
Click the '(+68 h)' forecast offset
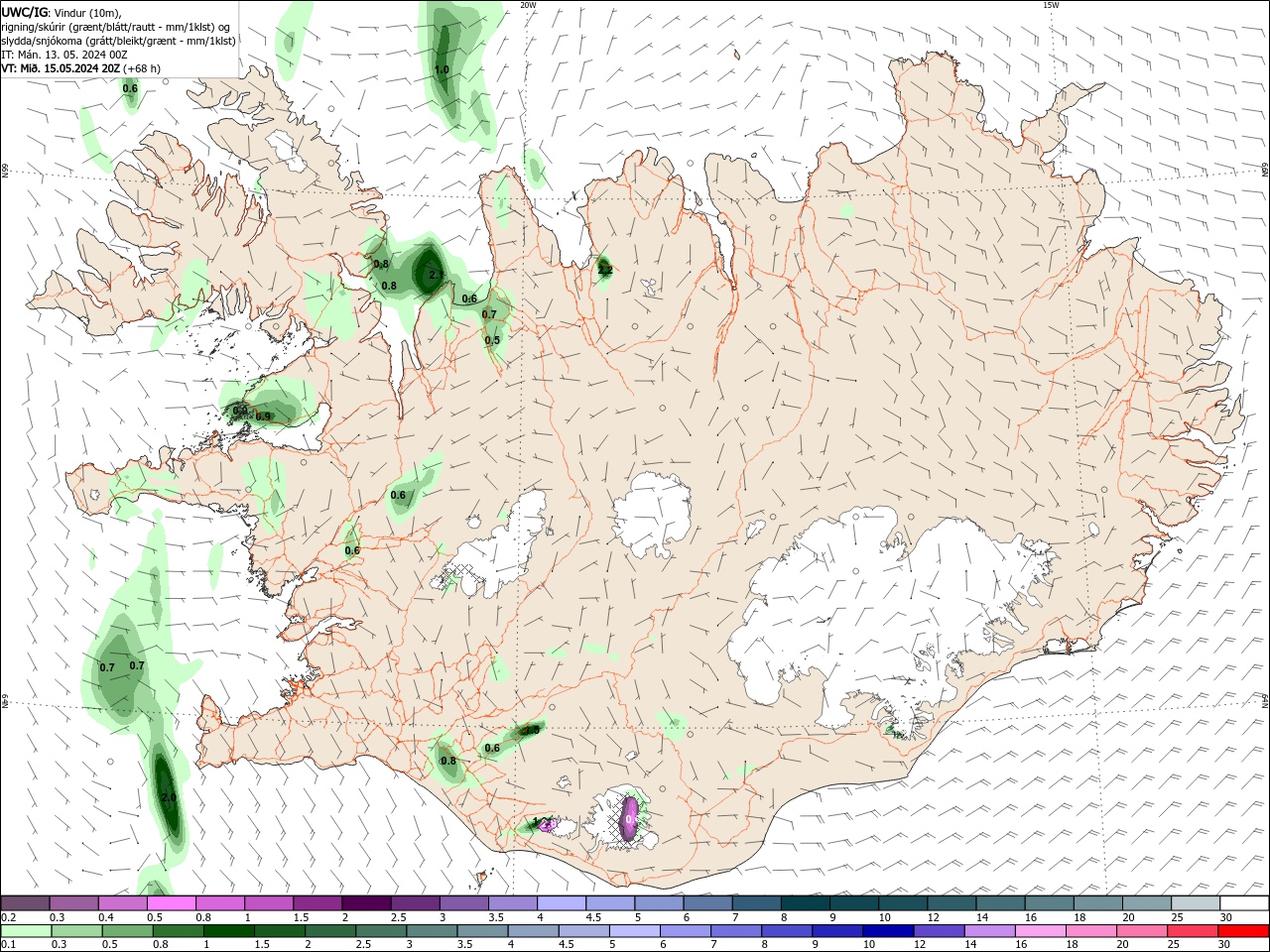point(143,68)
